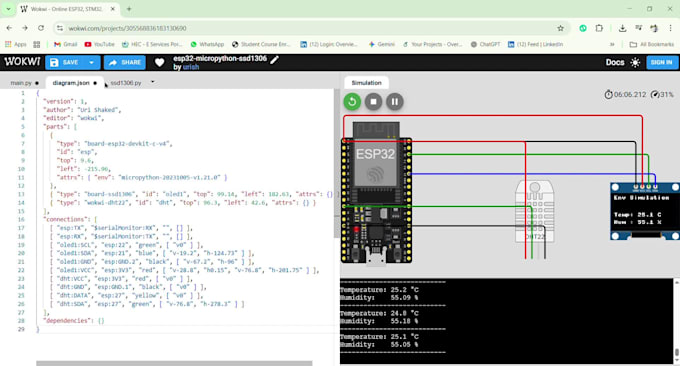Like the project with heart icon

pyautogui.click(x=159, y=62)
